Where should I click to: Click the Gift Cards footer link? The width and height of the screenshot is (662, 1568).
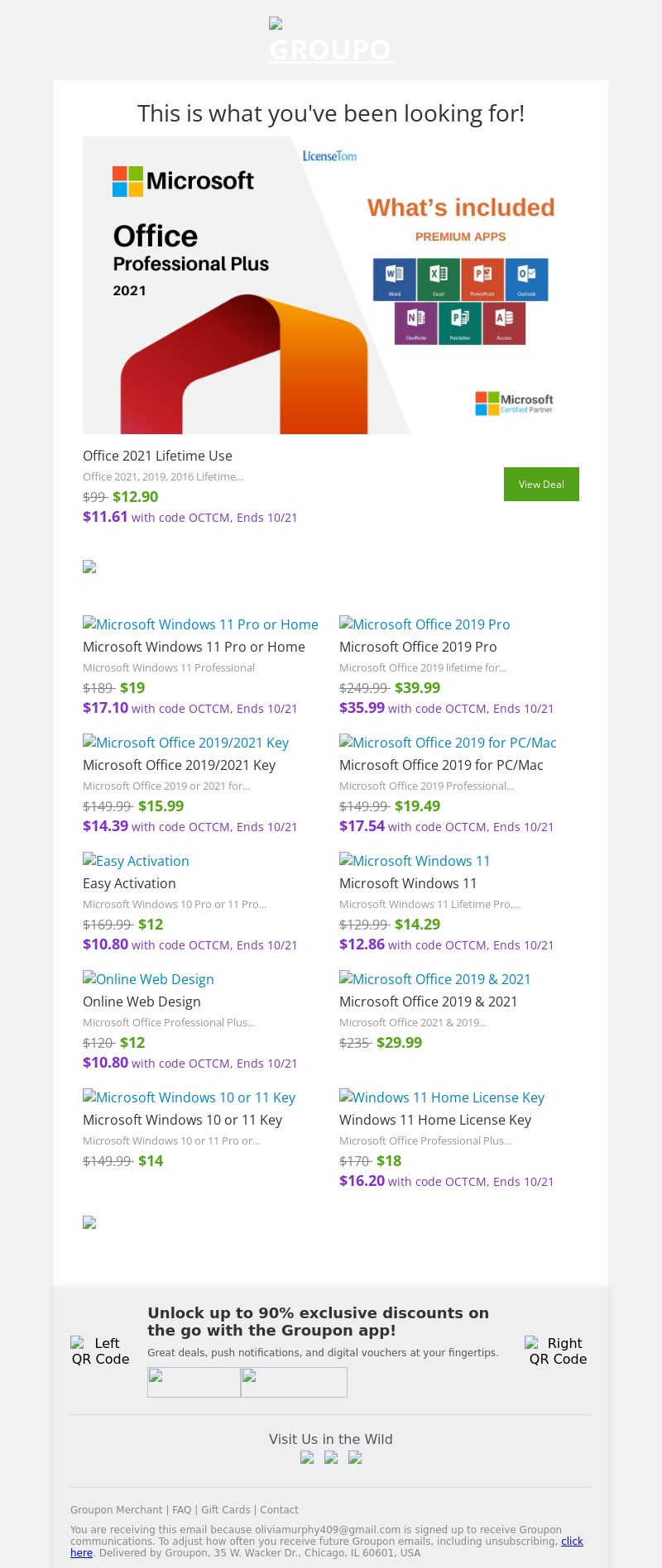click(x=225, y=1509)
